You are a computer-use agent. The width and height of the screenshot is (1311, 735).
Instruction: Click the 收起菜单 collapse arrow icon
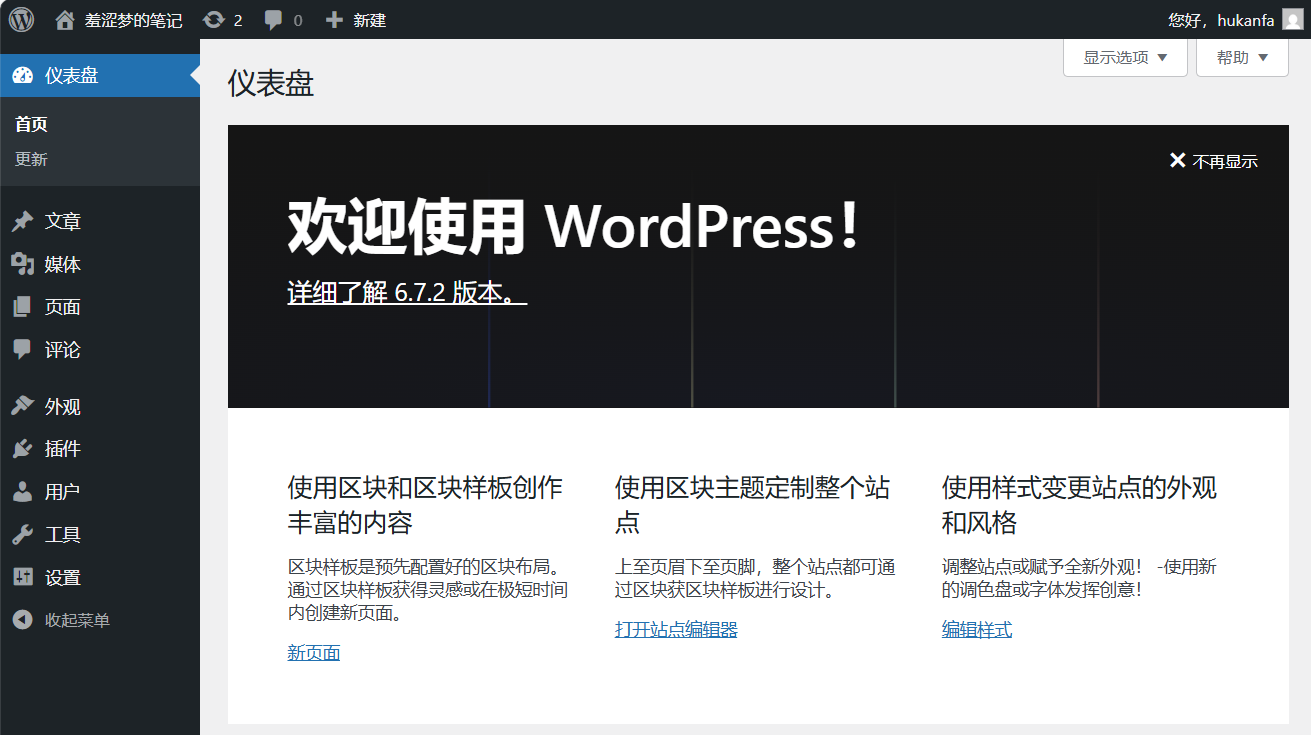(22, 620)
